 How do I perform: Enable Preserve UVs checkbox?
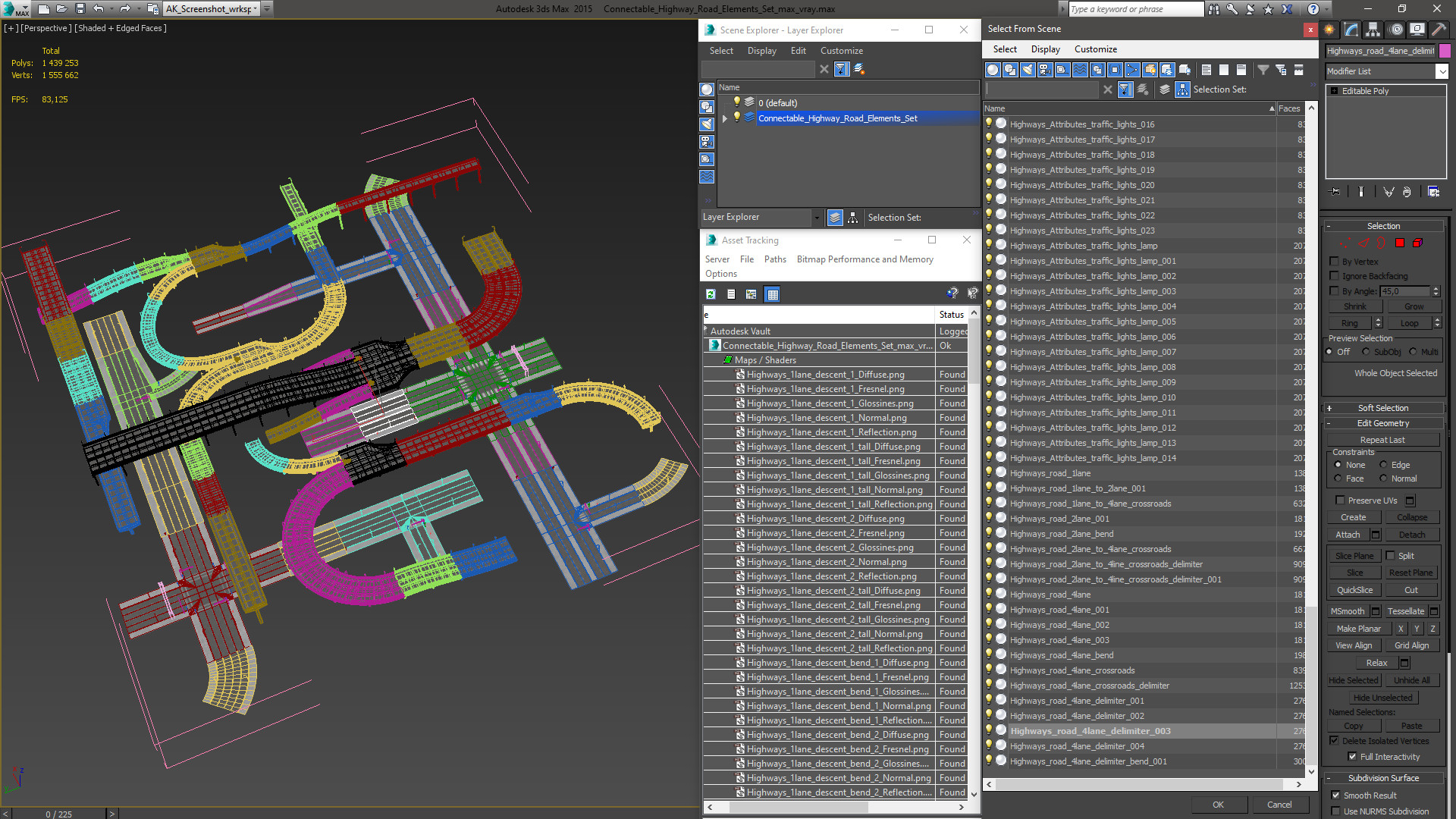click(1340, 500)
